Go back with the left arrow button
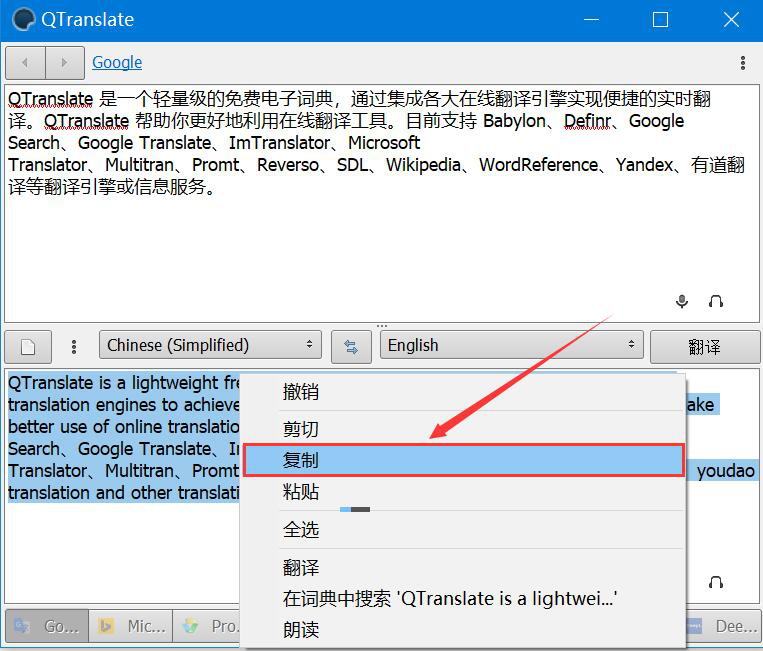The image size is (763, 651). pyautogui.click(x=25, y=63)
